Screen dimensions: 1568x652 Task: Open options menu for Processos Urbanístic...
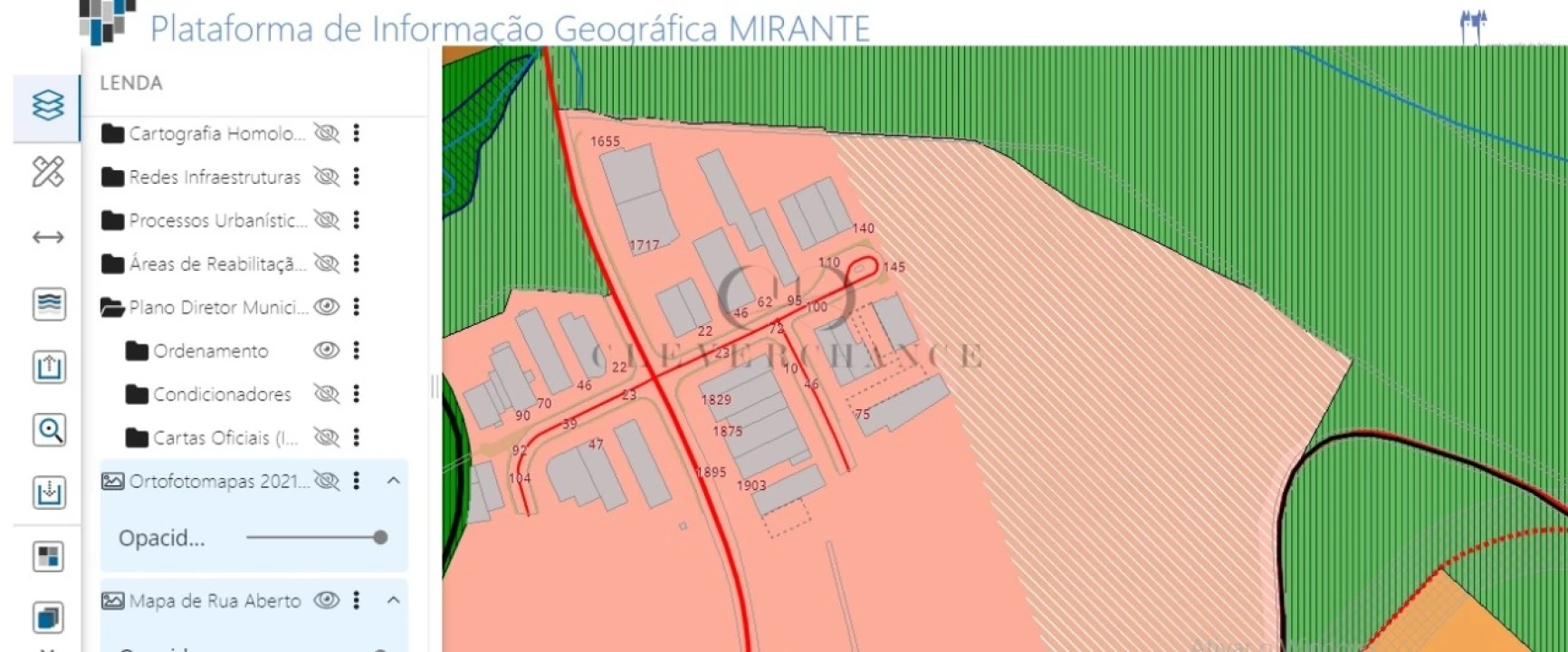[357, 219]
